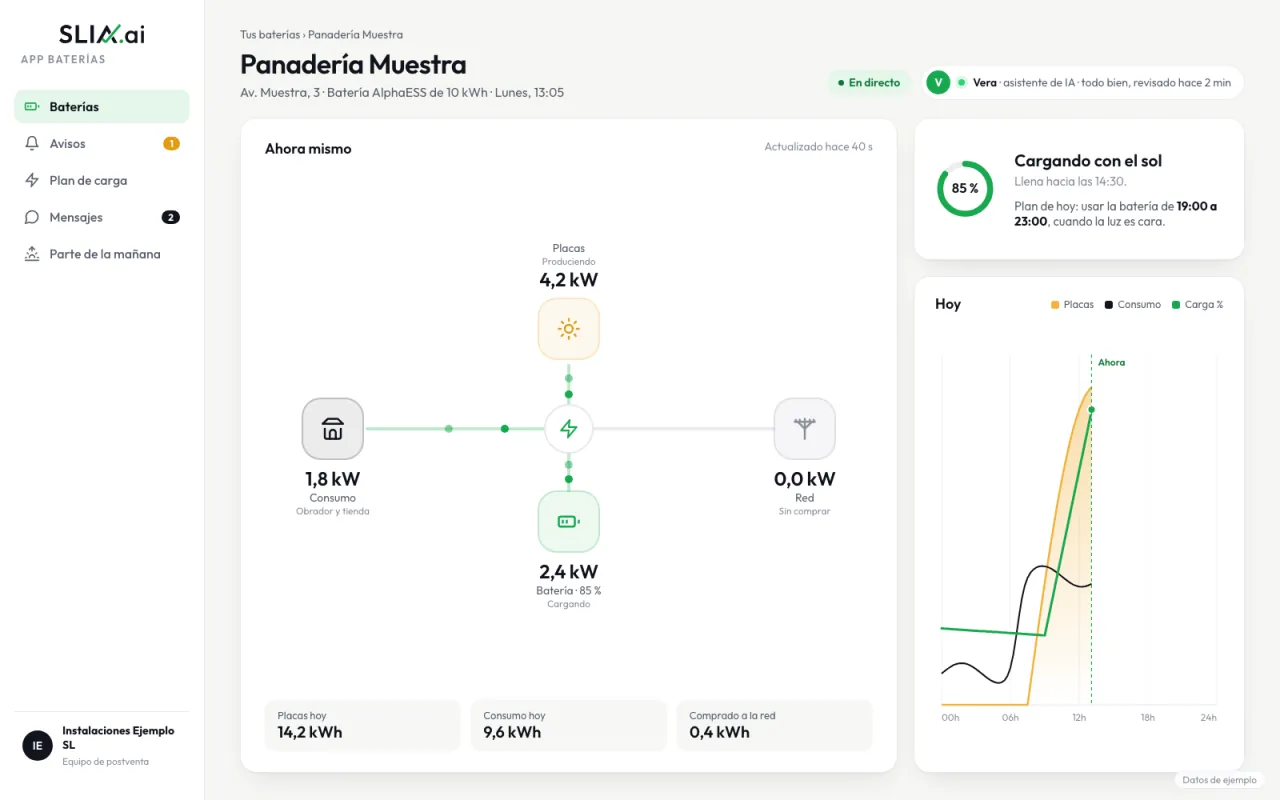Select the solar panels sun node
The width and height of the screenshot is (1280, 800).
(x=569, y=328)
